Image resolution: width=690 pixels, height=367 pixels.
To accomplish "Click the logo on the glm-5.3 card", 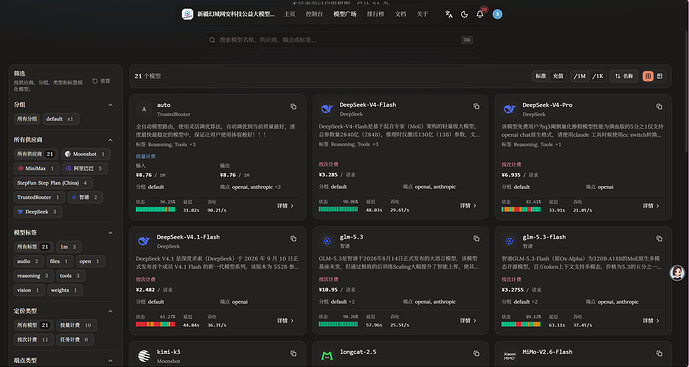I will [x=327, y=241].
